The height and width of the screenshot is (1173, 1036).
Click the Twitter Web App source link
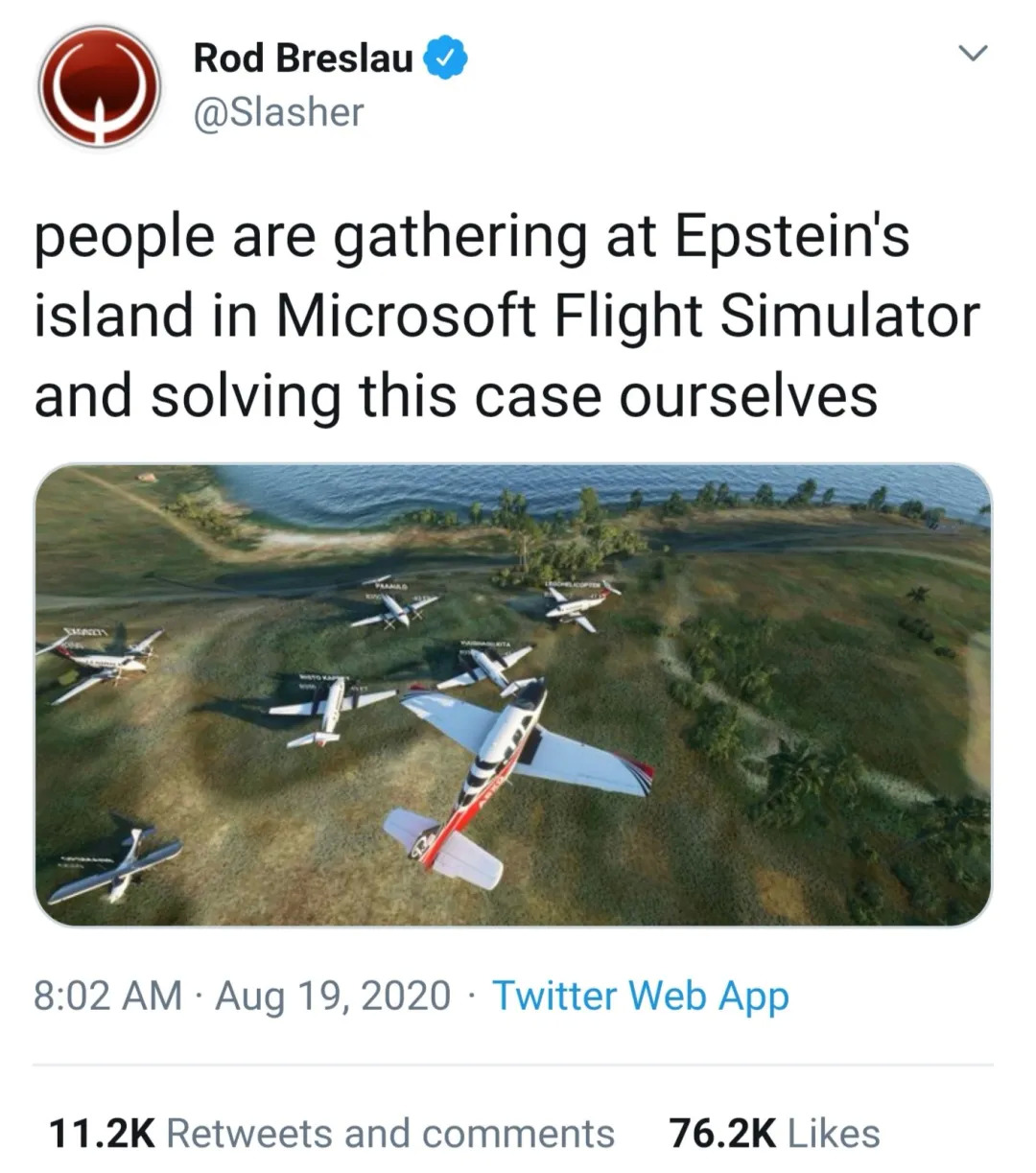[640, 996]
